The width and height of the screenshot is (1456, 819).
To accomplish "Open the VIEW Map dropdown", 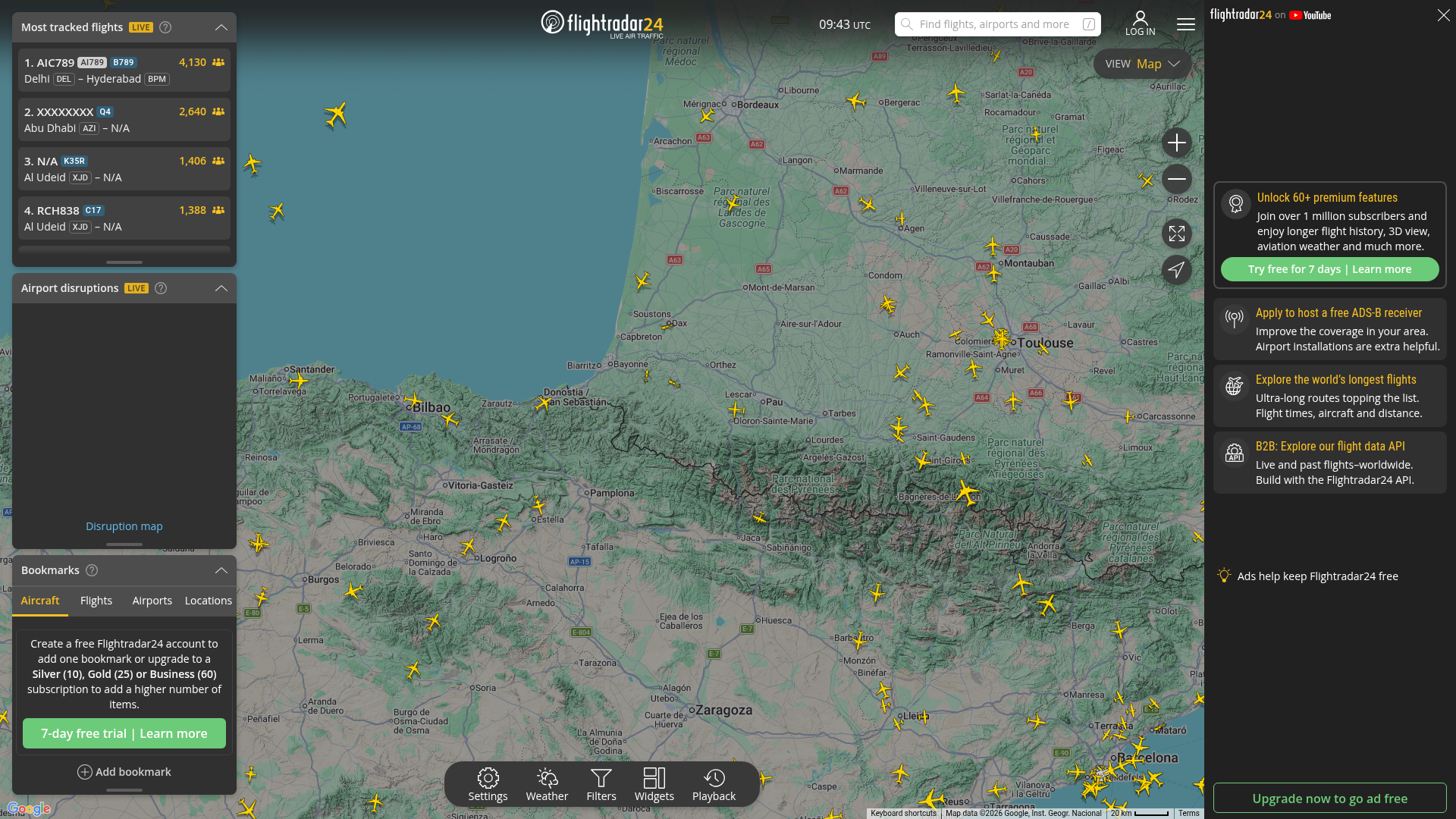I will coord(1142,64).
